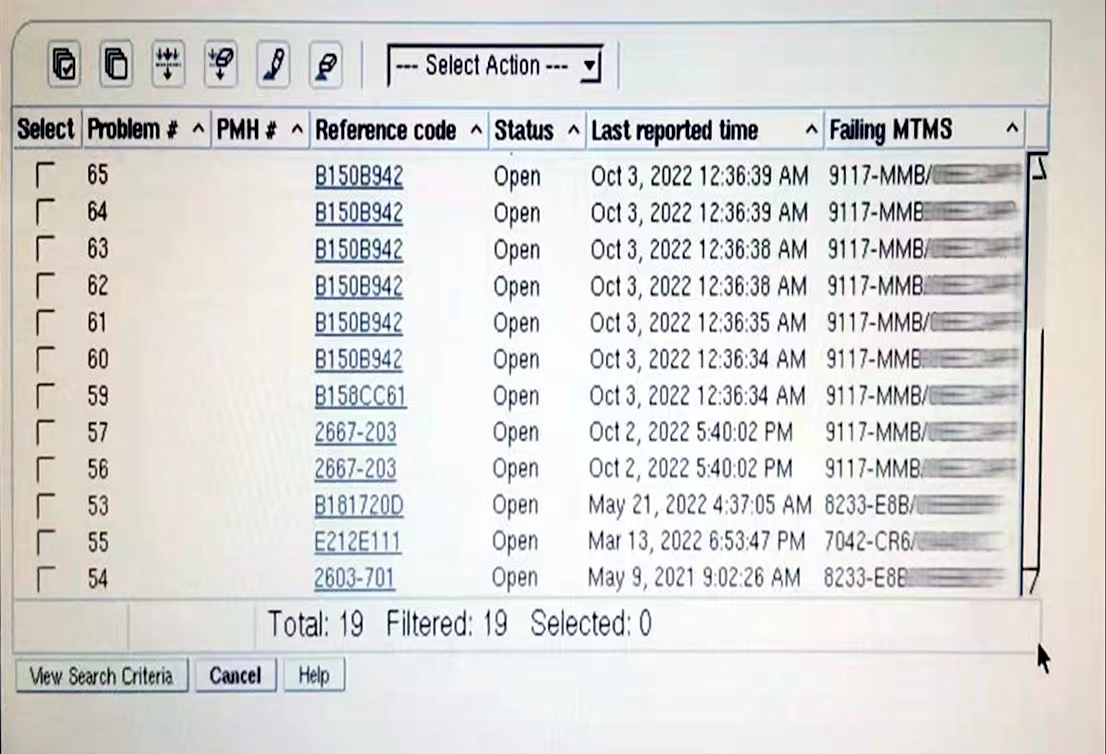
Task: Click the Reference code column header
Action: (x=385, y=130)
